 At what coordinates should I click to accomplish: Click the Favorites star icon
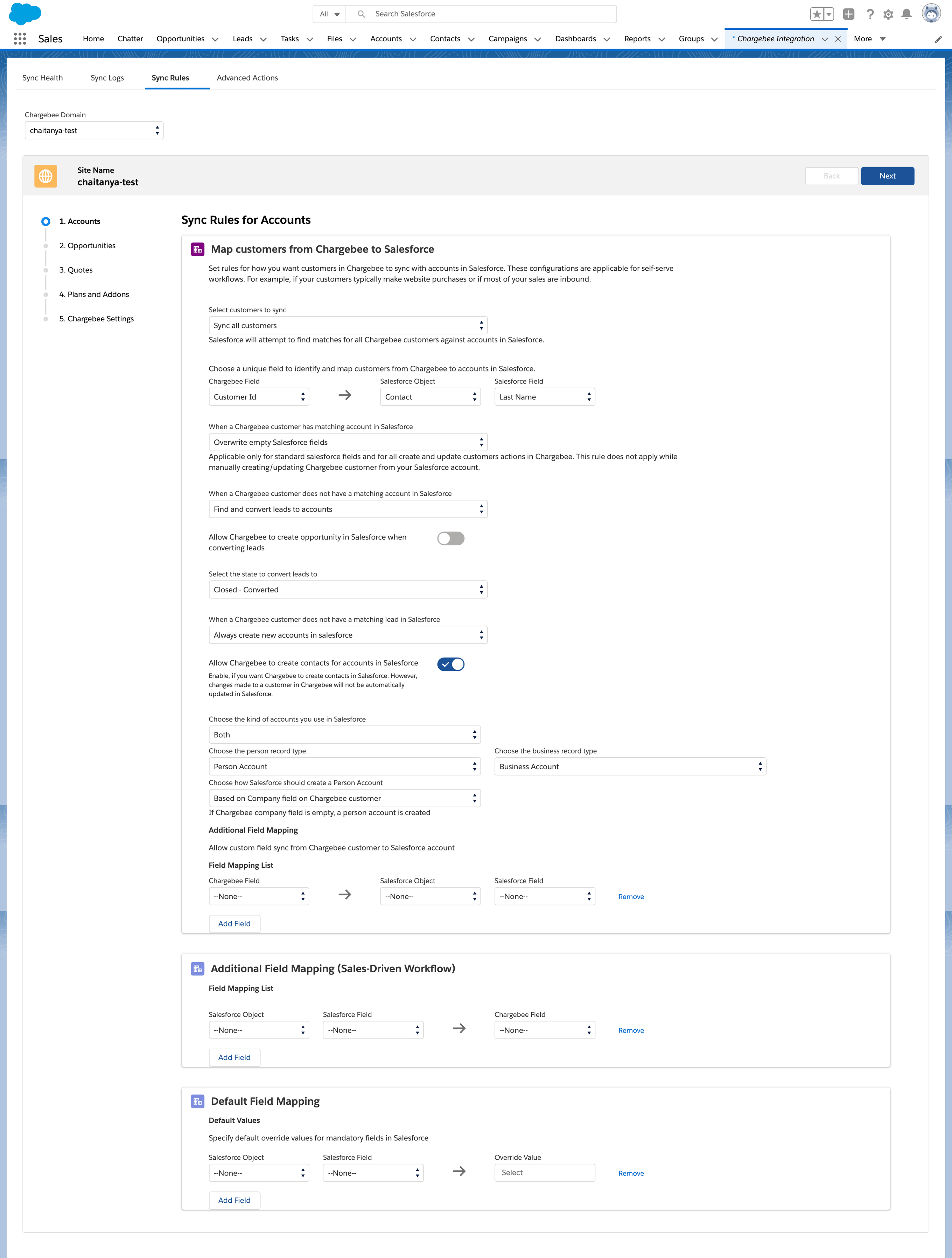coord(817,14)
